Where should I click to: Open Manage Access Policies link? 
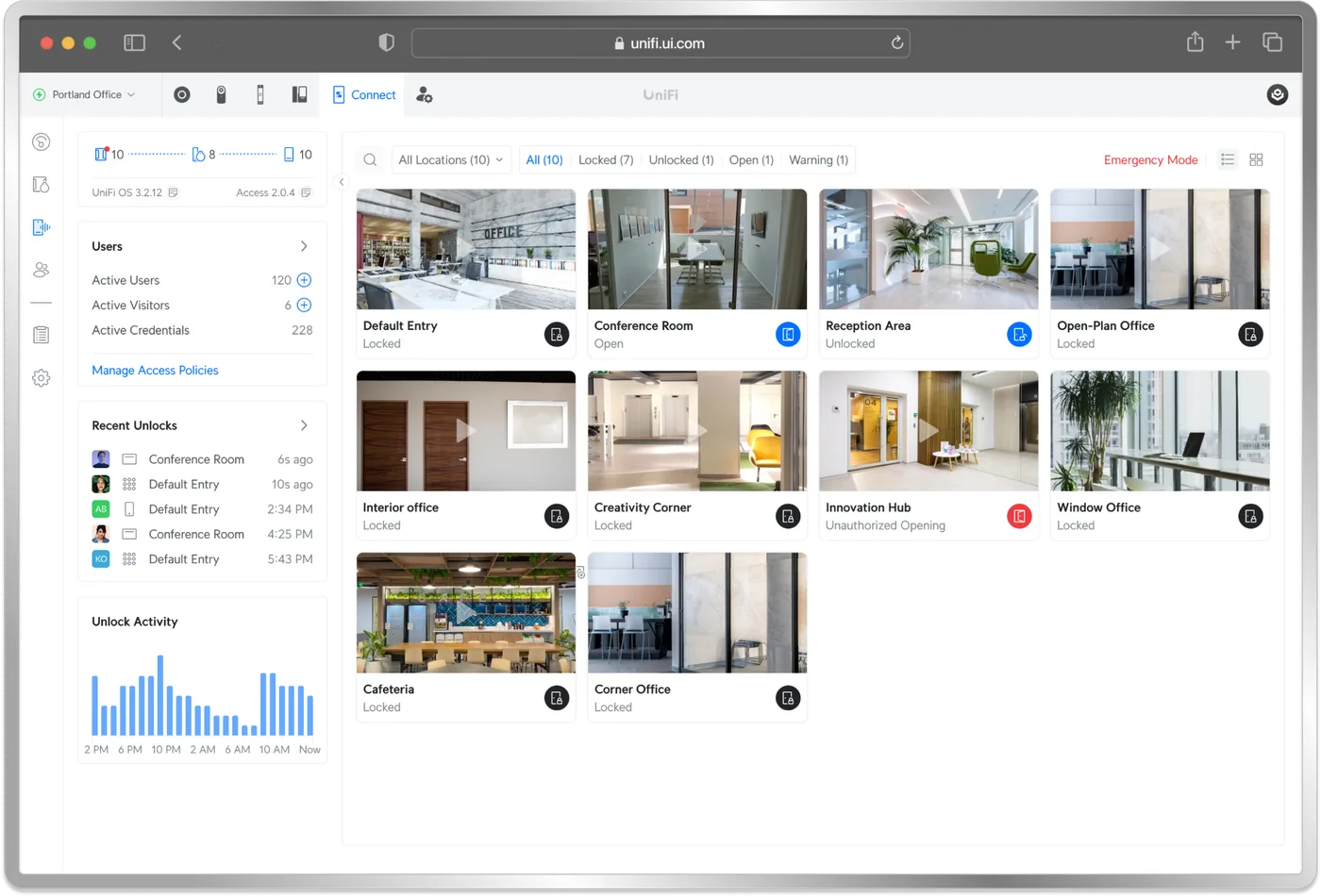pyautogui.click(x=155, y=371)
